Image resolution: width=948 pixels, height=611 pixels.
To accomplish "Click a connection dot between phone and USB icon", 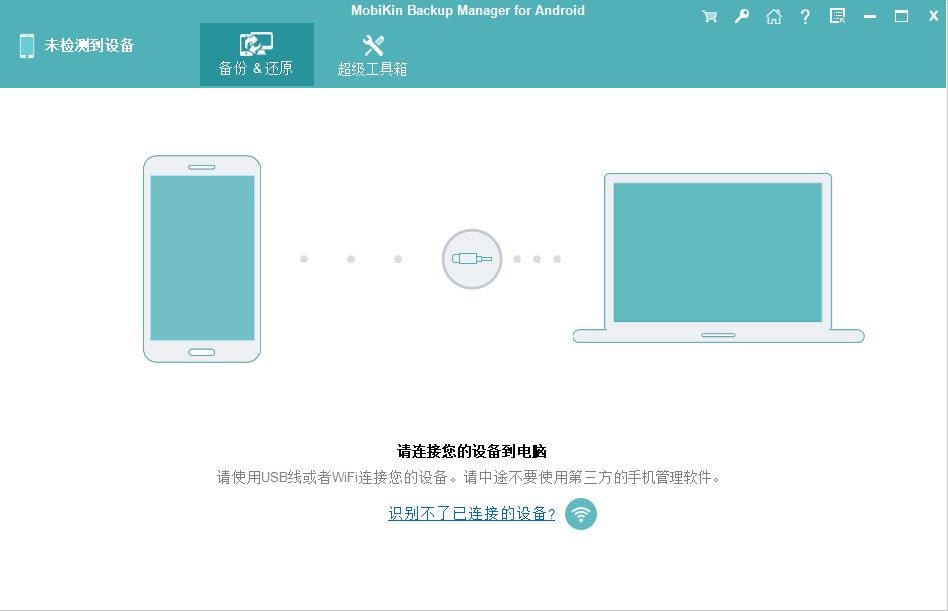I will (x=350, y=258).
